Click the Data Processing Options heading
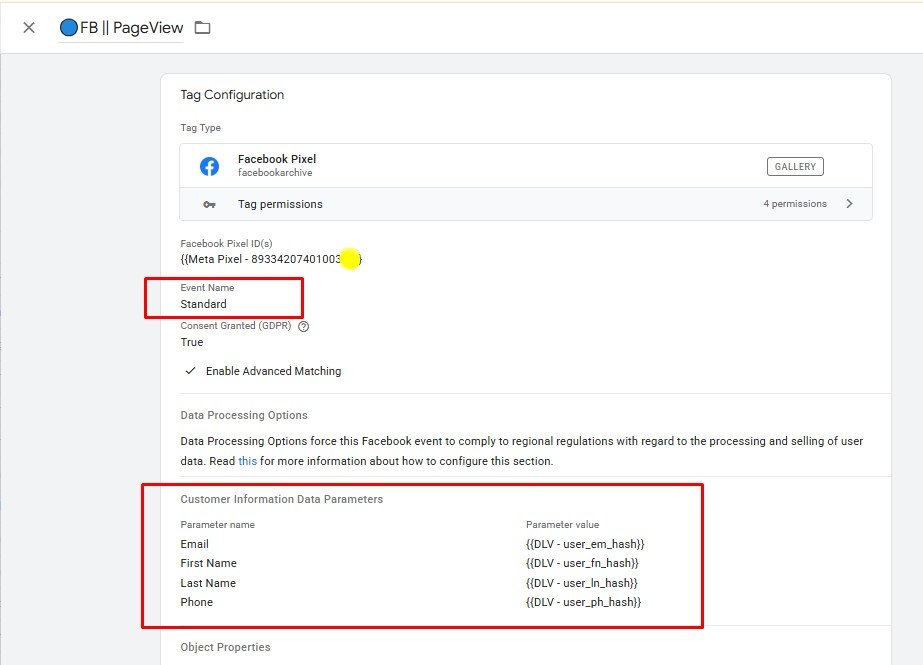 pyautogui.click(x=244, y=415)
